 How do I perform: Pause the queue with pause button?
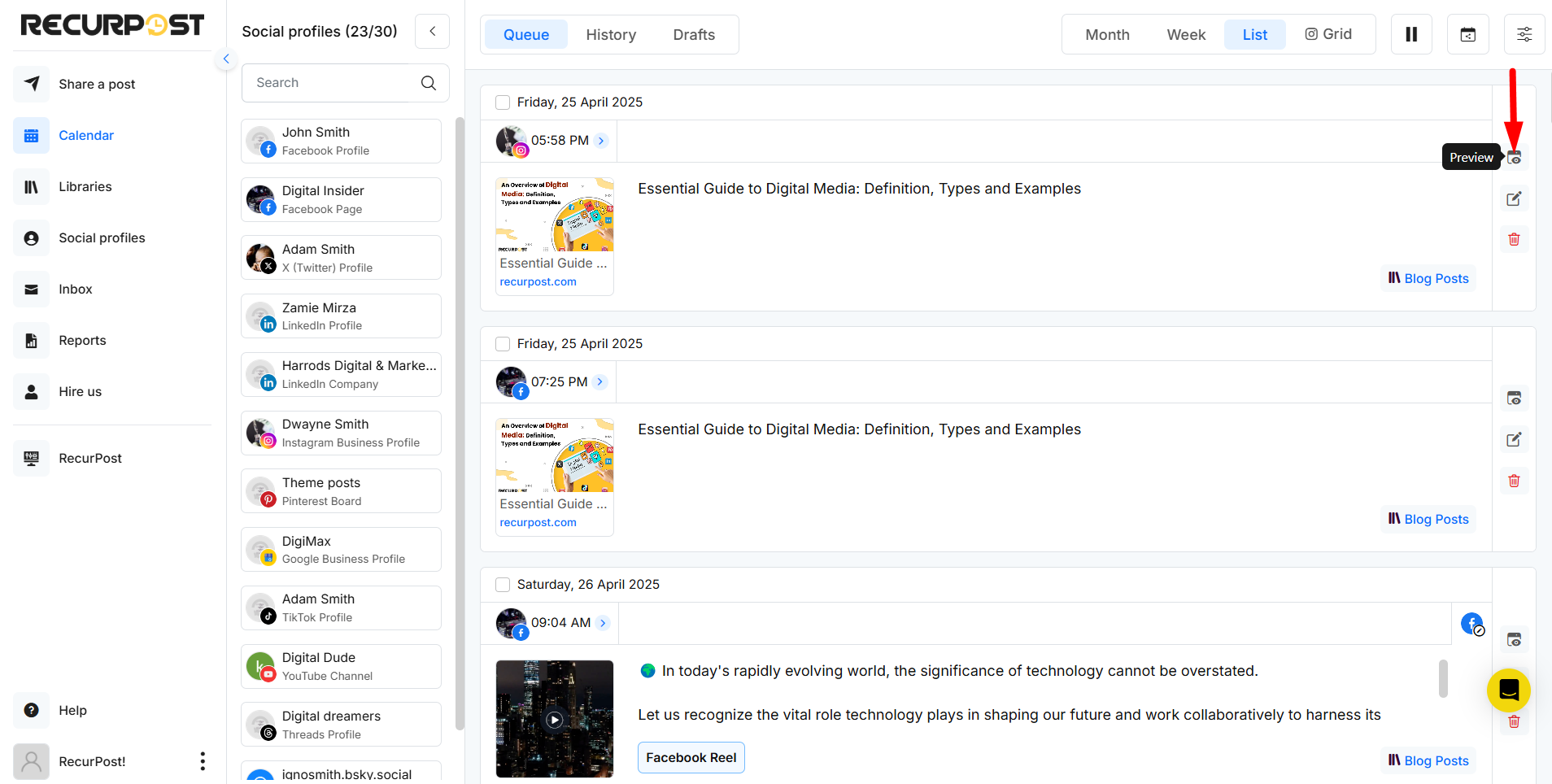(1411, 34)
